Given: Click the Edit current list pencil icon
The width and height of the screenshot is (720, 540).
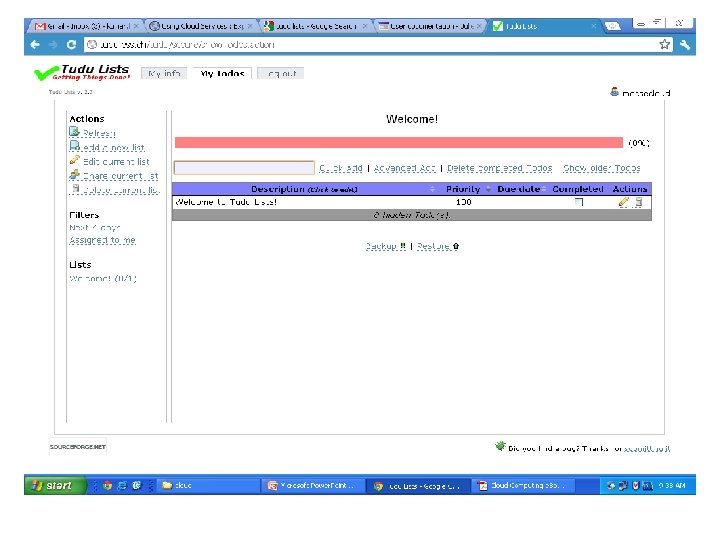Looking at the screenshot, I should click(74, 160).
